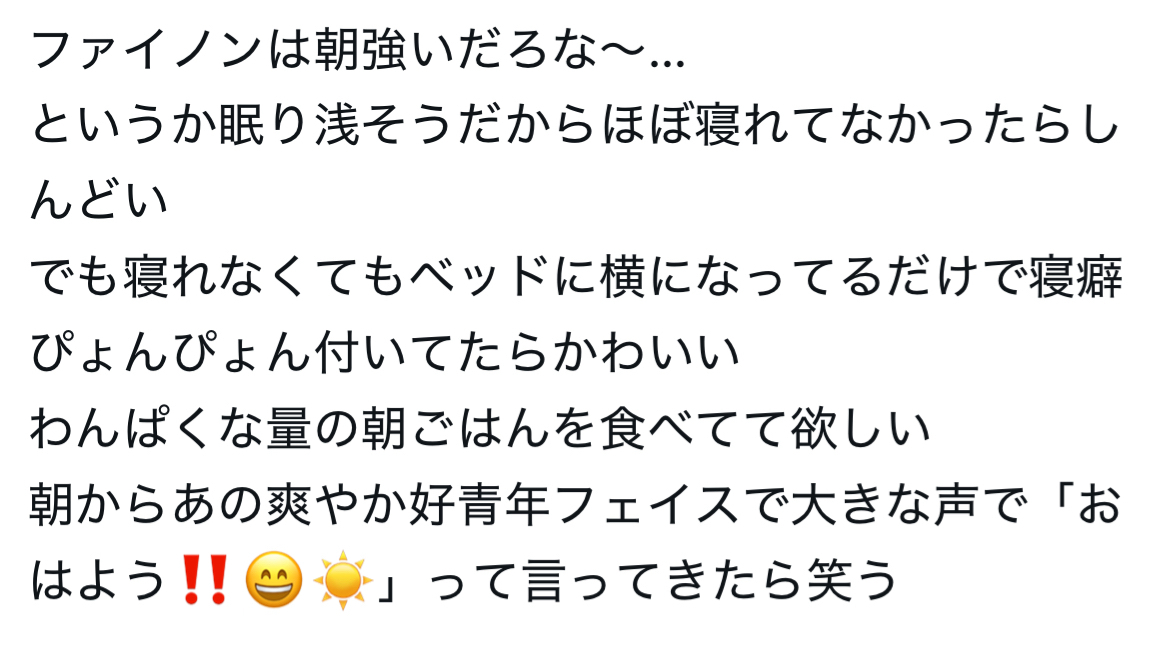Click the sun emoji

[343, 580]
